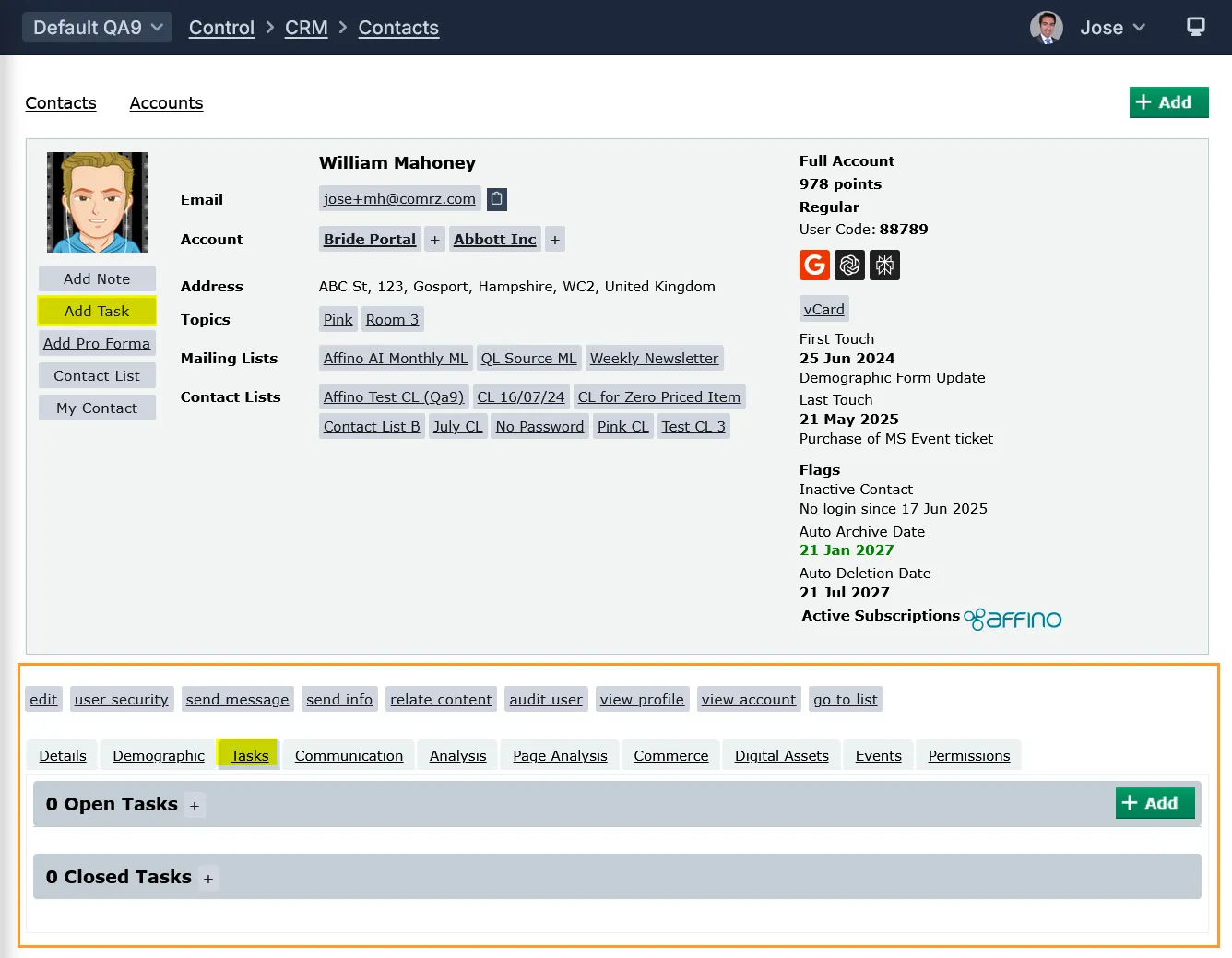This screenshot has width=1232, height=958.
Task: Click the Affino logo by Active Subscriptions
Action: (x=1013, y=619)
